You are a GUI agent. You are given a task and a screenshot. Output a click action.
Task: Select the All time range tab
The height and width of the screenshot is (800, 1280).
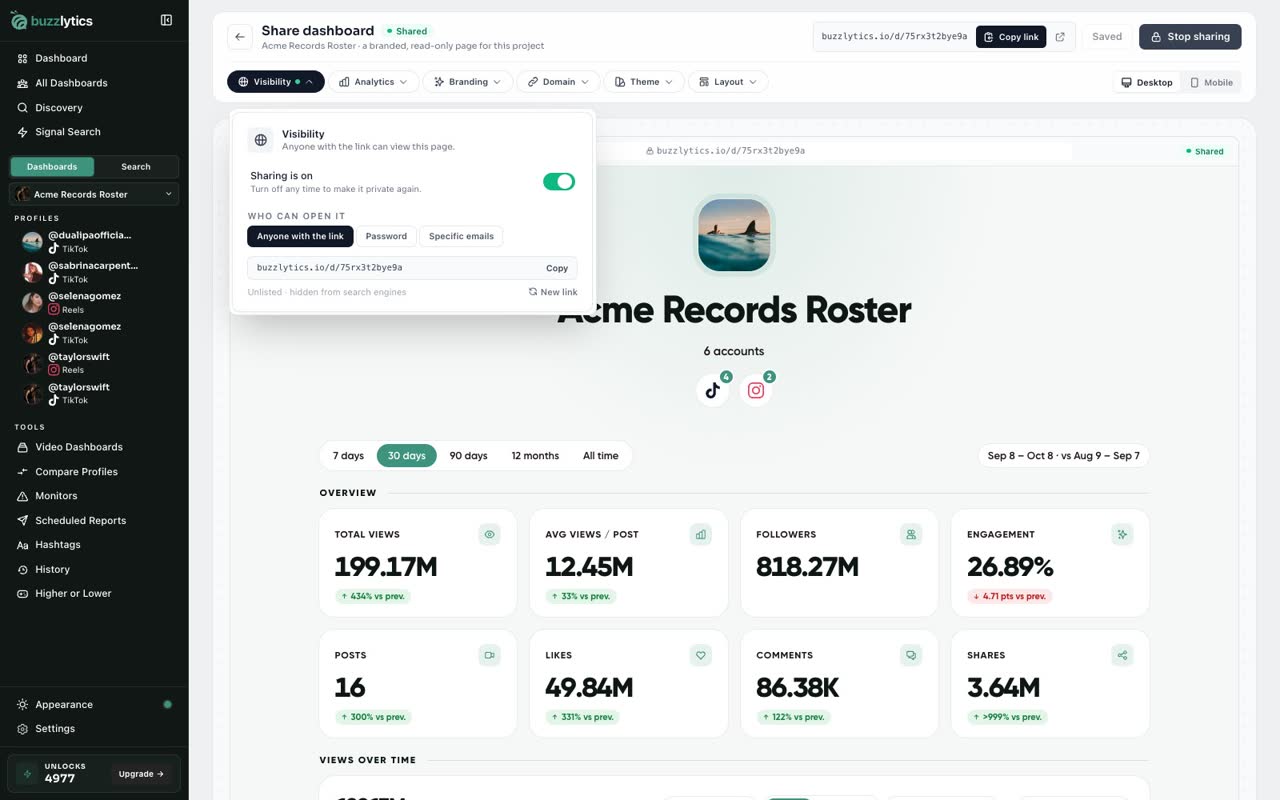coord(601,456)
